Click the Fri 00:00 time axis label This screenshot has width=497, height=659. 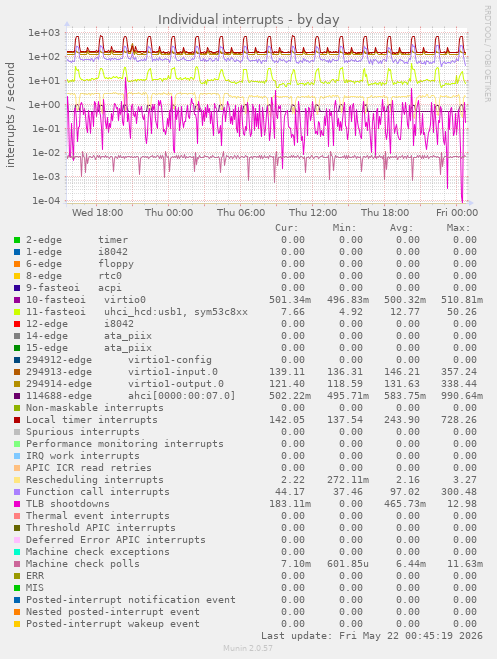click(457, 213)
